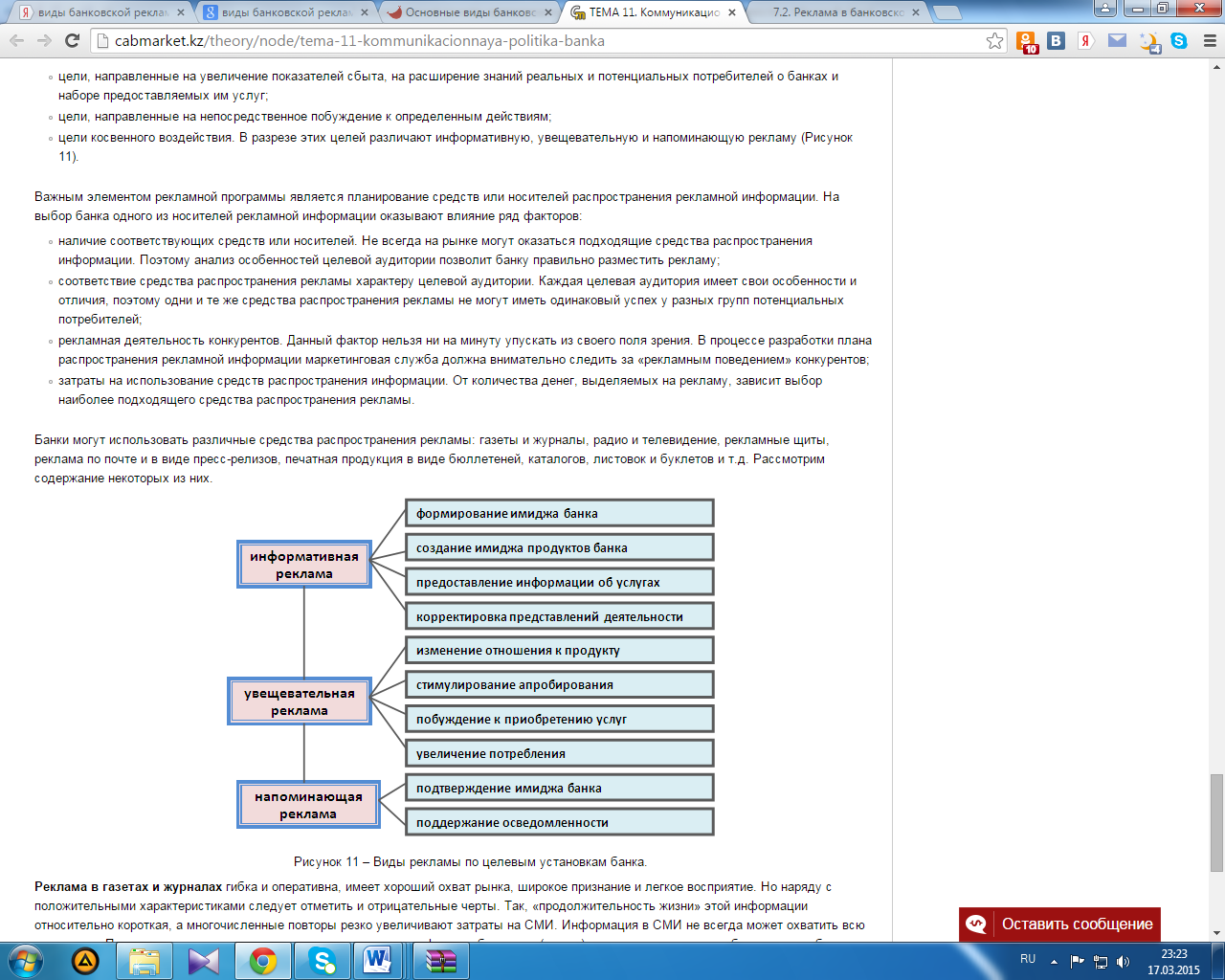Launch AIMP from the taskbar
The width and height of the screenshot is (1225, 980).
pos(85,960)
